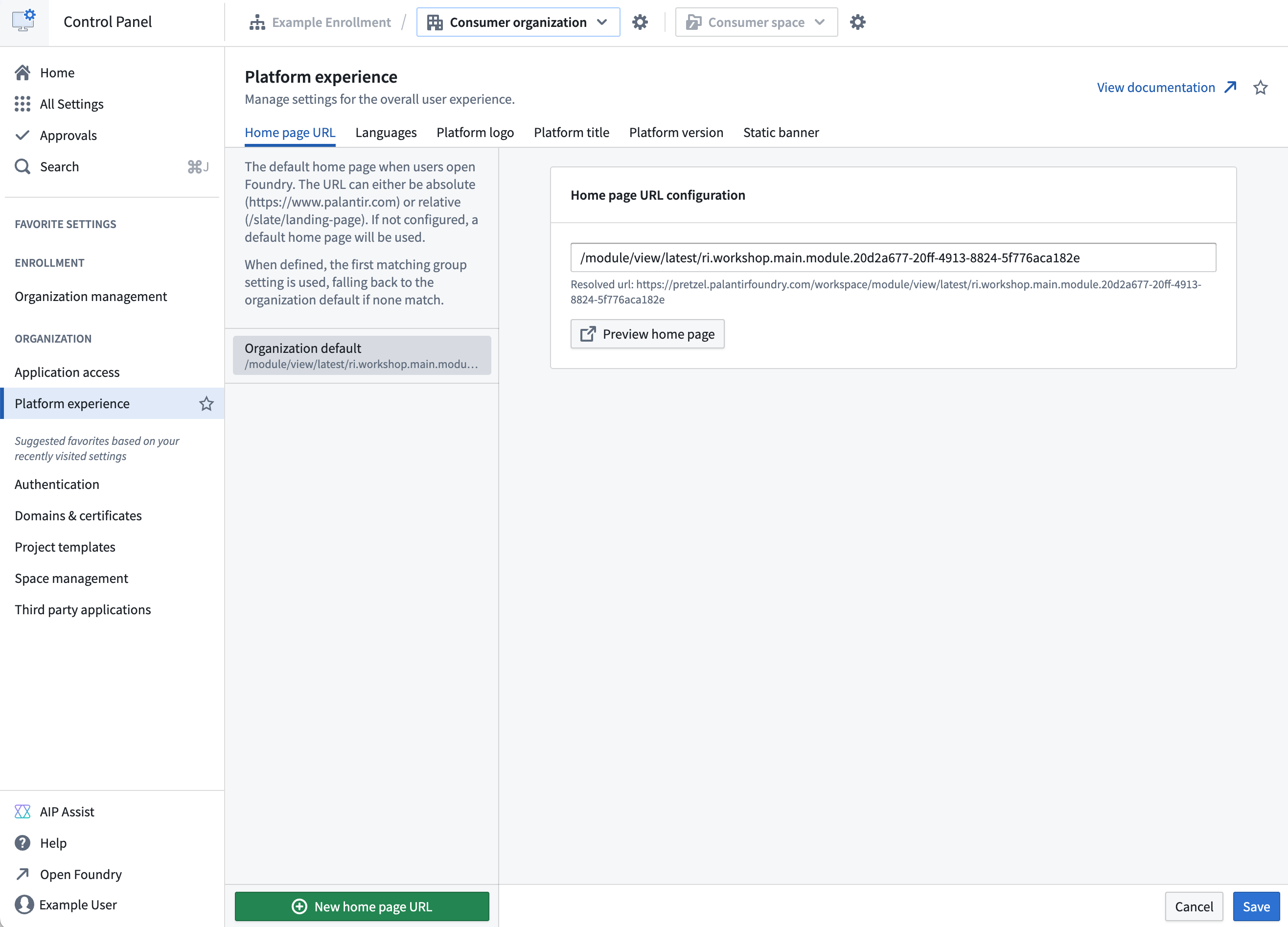Viewport: 1288px width, 927px height.
Task: Switch to the Home page URL tab
Action: click(x=290, y=132)
